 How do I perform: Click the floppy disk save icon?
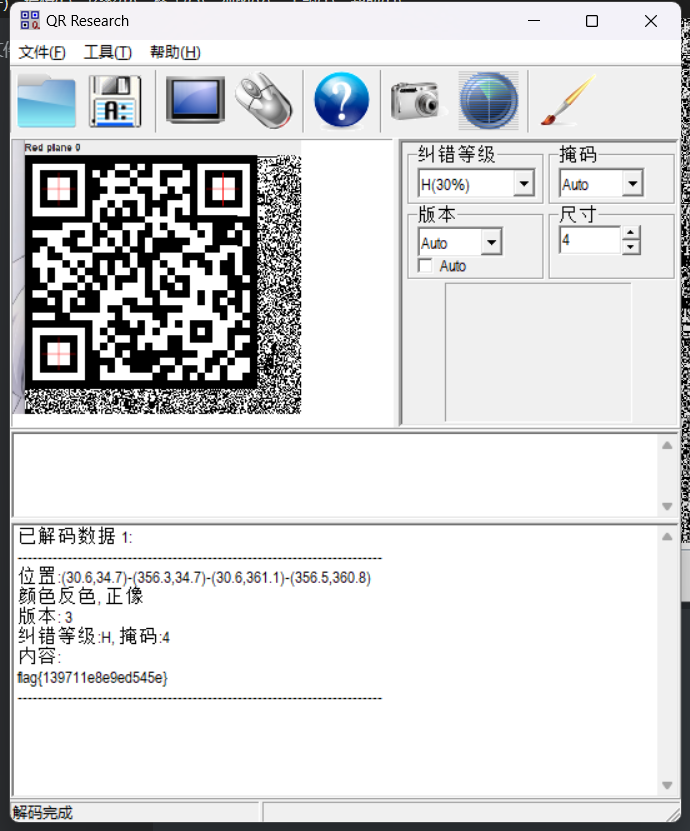tap(115, 101)
